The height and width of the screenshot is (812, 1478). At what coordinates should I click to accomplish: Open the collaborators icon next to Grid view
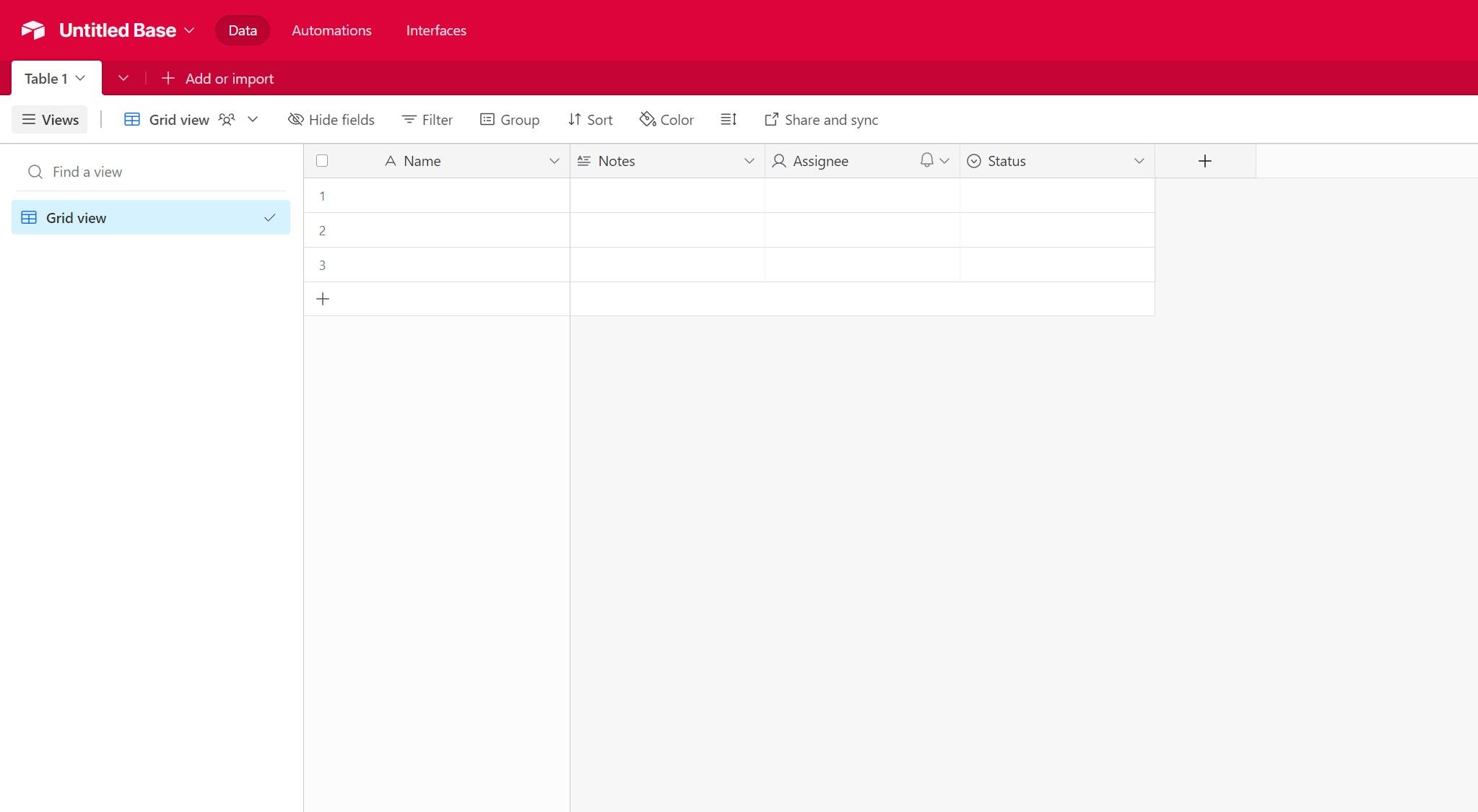[x=227, y=119]
